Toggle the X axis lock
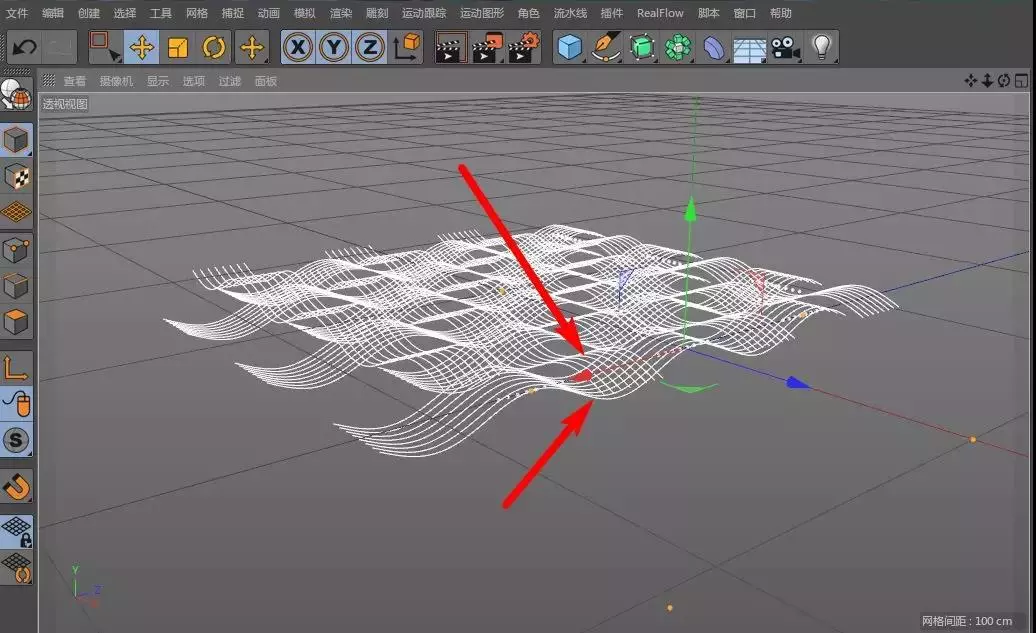 pos(297,47)
